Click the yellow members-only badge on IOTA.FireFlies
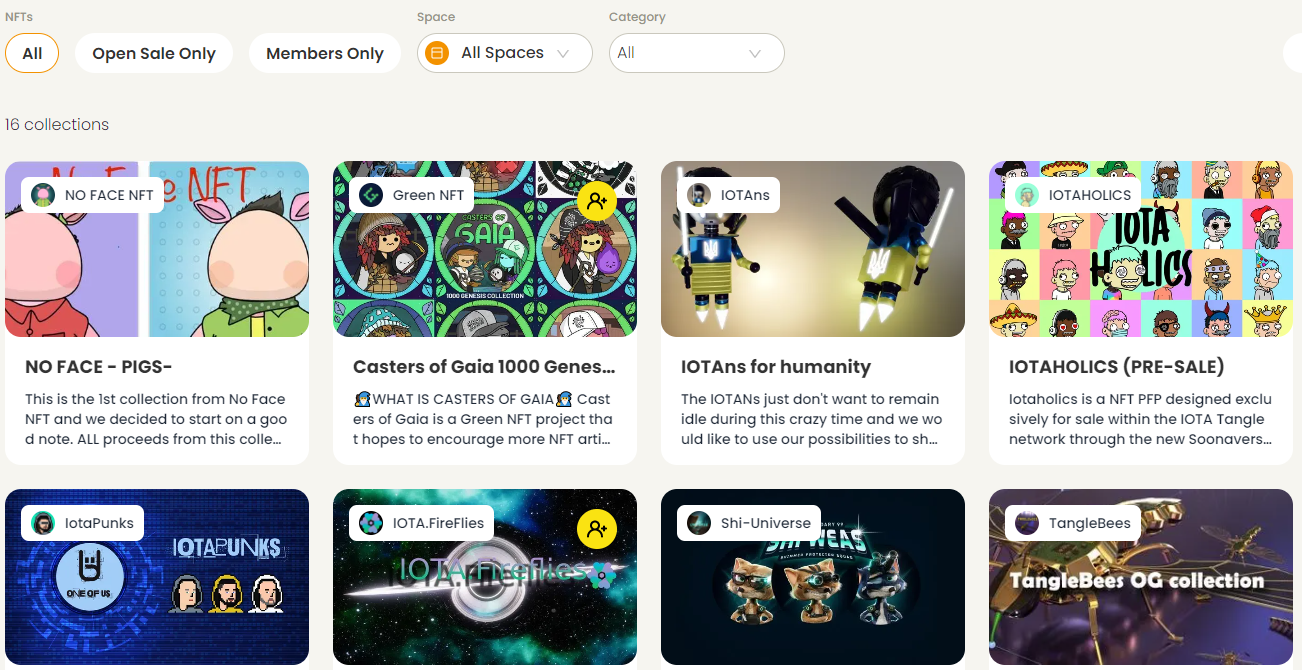This screenshot has height=670, width=1302. [x=597, y=529]
